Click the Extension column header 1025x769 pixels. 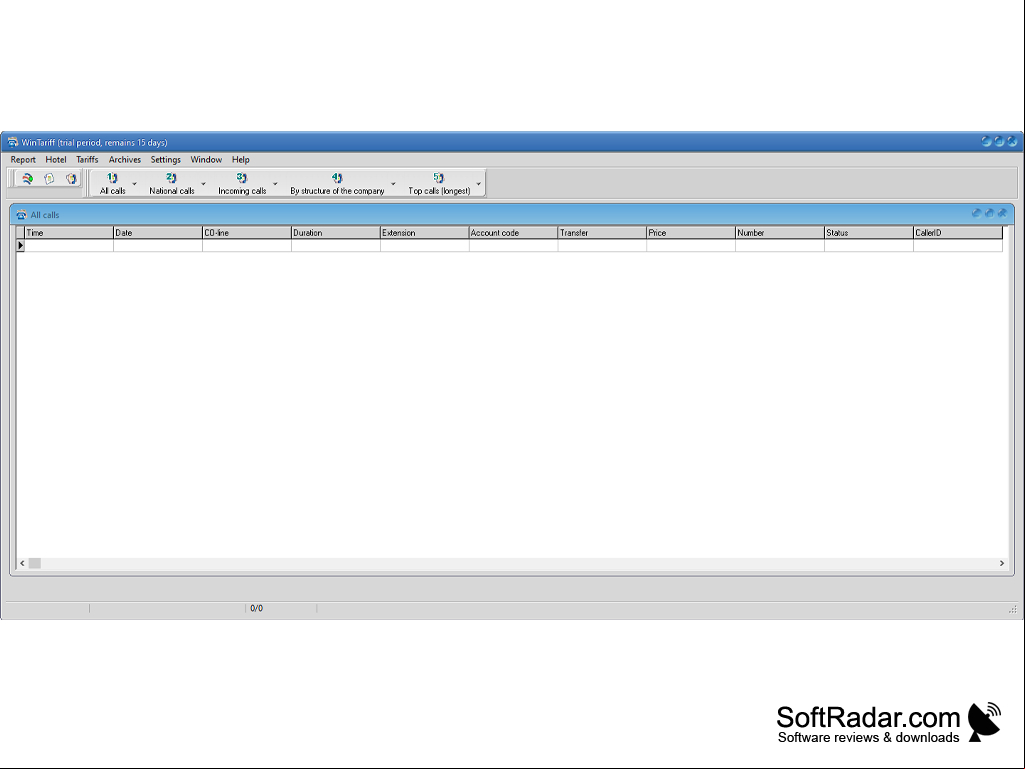424,233
